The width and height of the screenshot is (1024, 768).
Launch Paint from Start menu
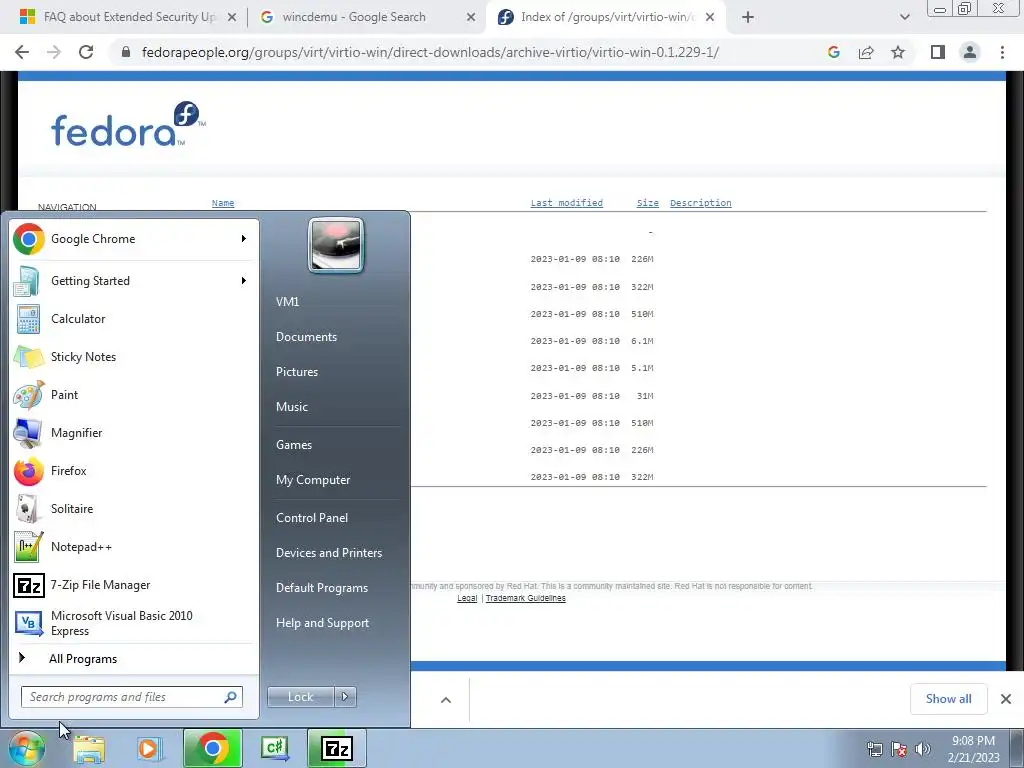tap(133, 394)
